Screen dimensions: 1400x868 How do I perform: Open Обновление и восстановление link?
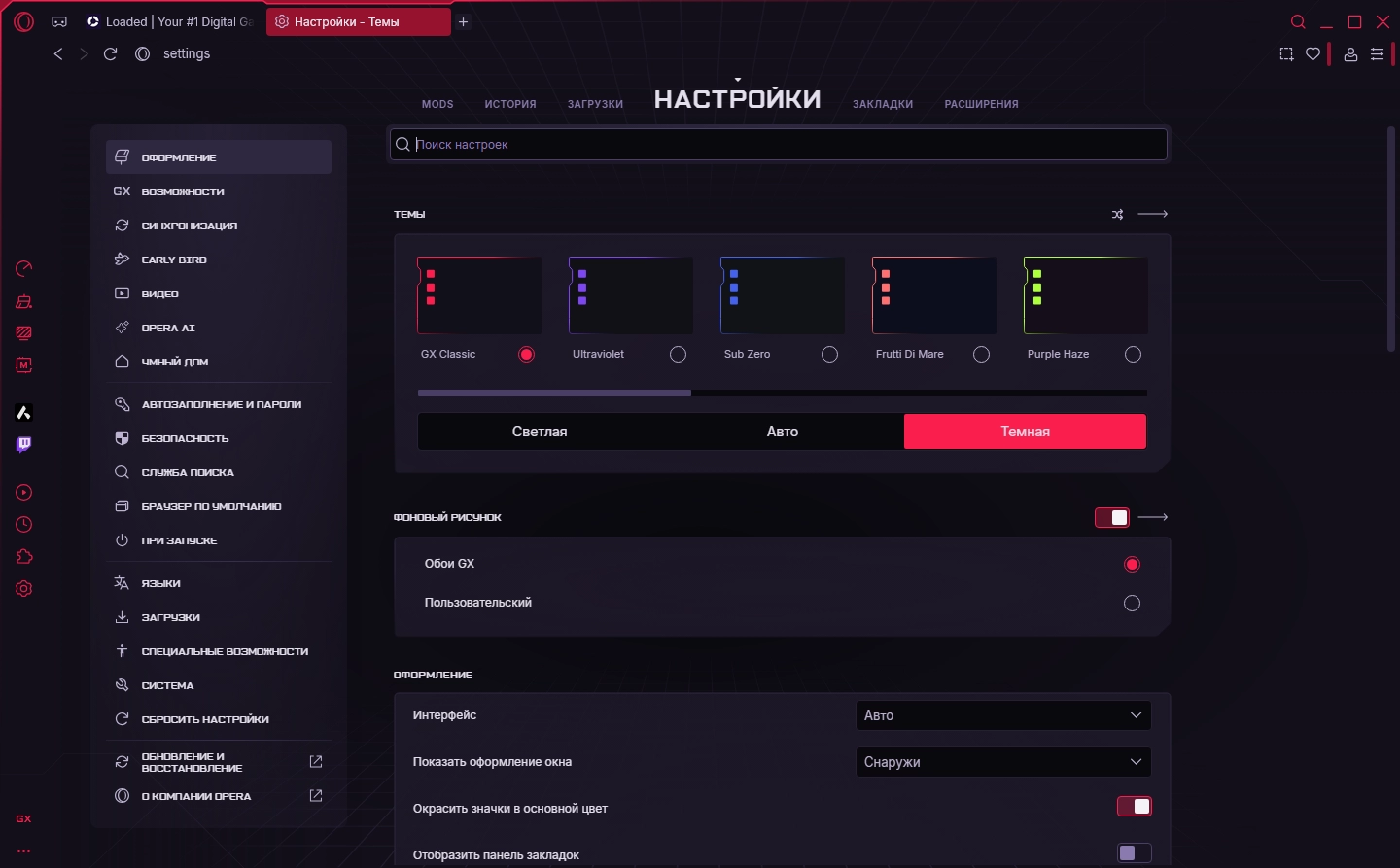(x=219, y=762)
